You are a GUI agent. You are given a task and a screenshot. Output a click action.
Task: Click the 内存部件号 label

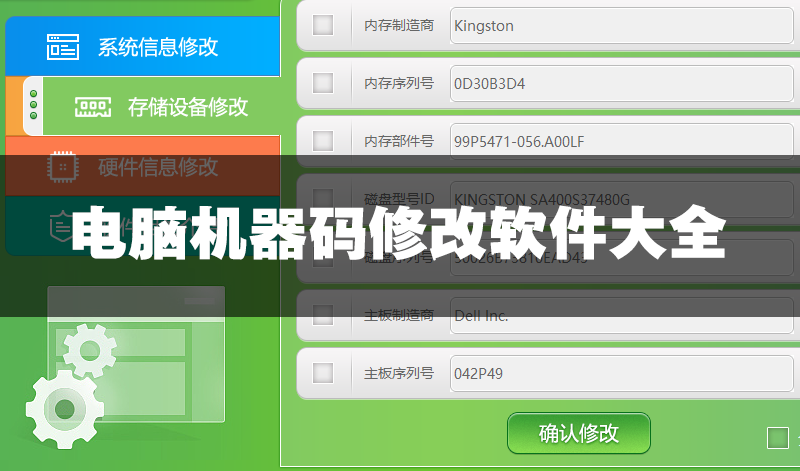coord(398,141)
